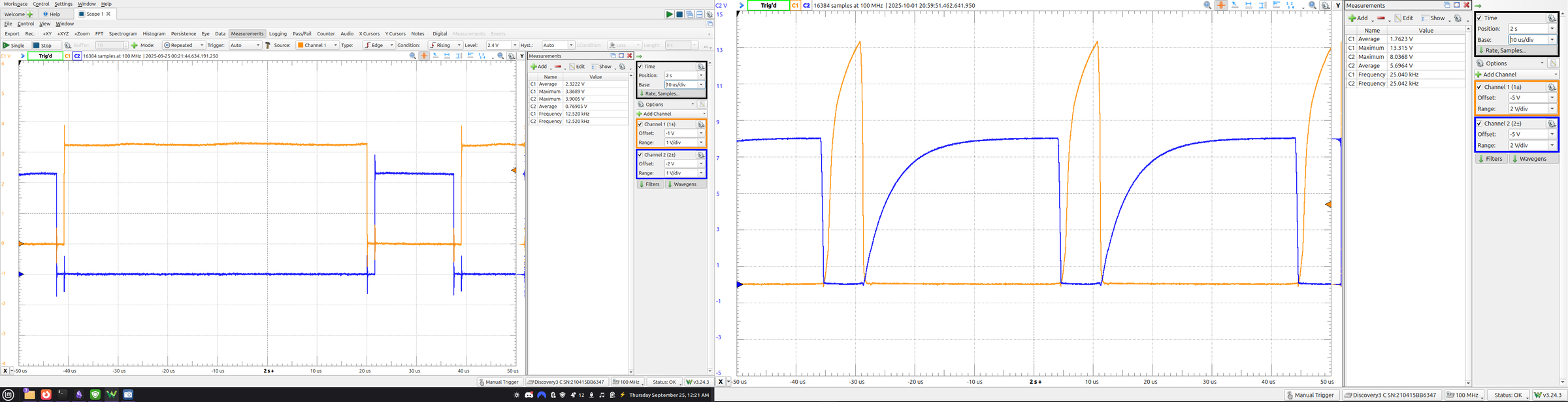Open Channel 1 gear settings in right window
Viewport: 1568px width, 402px height.
point(1552,87)
